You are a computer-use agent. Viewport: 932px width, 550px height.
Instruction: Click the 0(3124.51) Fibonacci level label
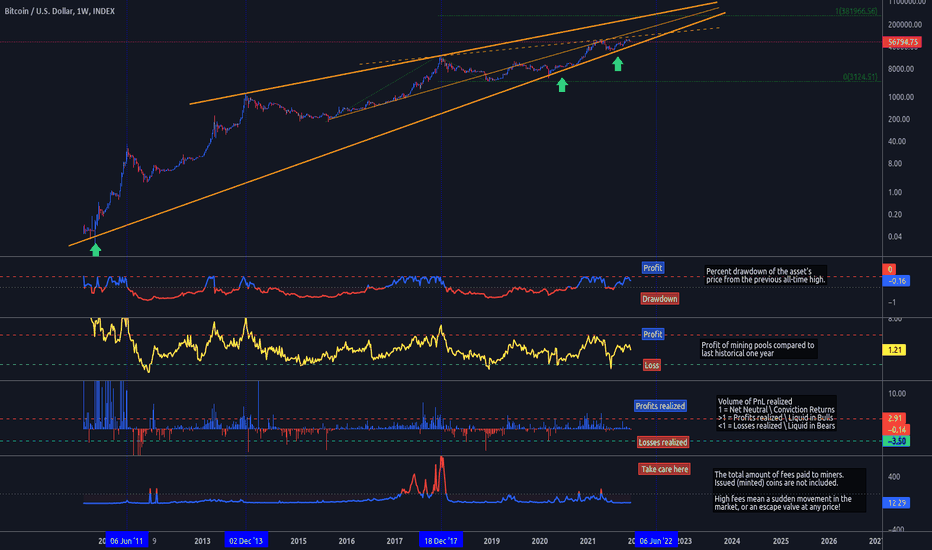pyautogui.click(x=860, y=77)
